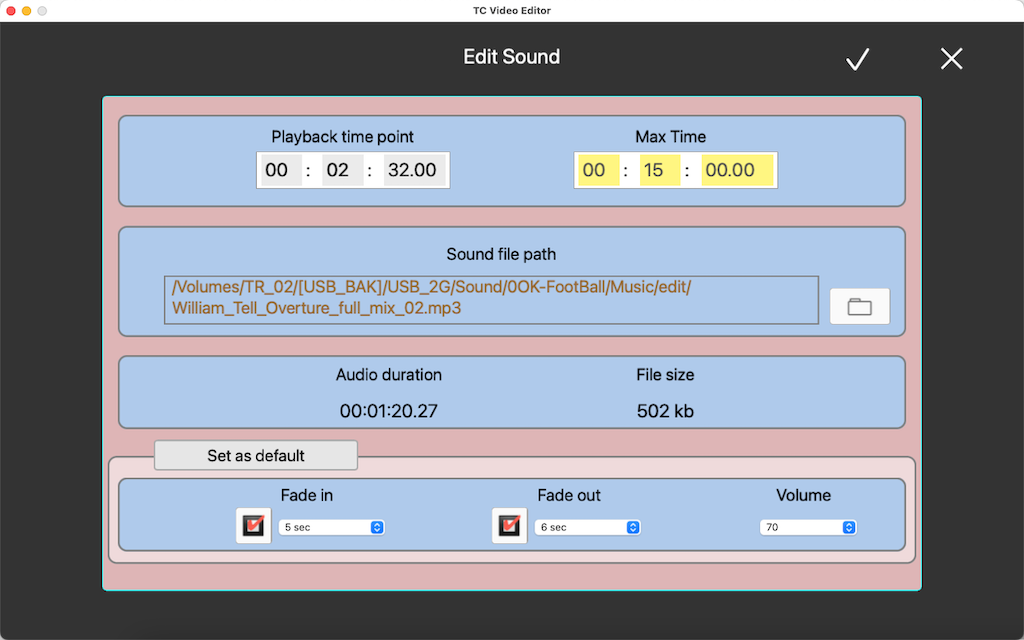
Task: Toggle the Fade in checkbox
Action: click(253, 526)
